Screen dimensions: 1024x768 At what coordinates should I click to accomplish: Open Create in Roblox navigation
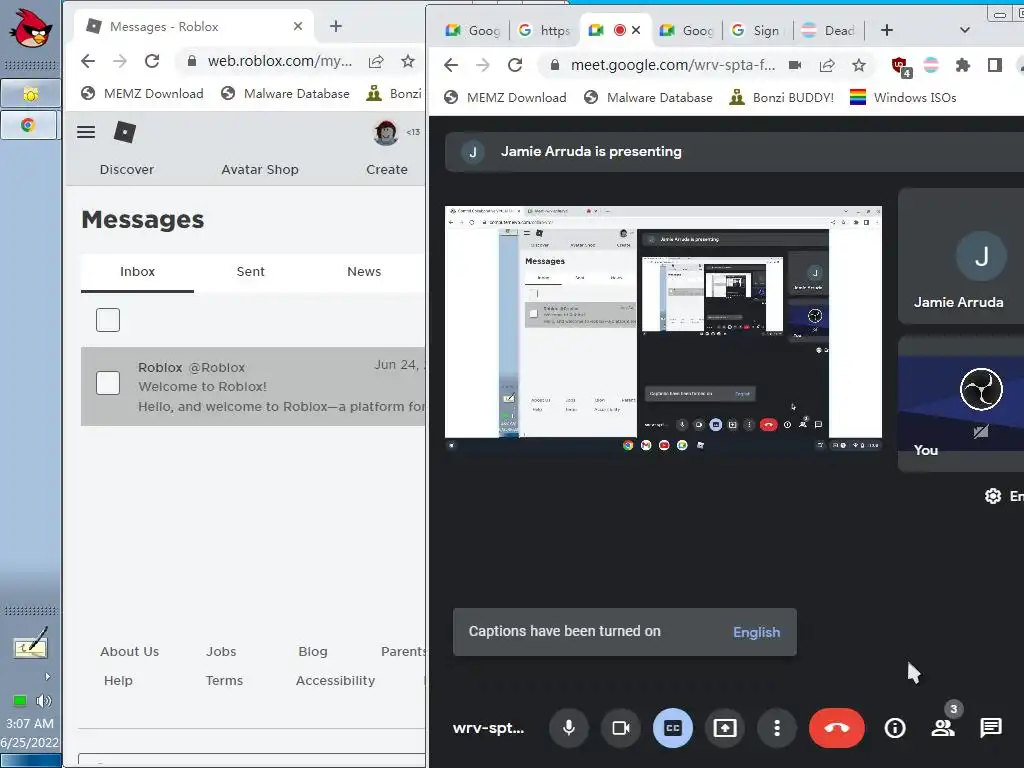(x=387, y=169)
